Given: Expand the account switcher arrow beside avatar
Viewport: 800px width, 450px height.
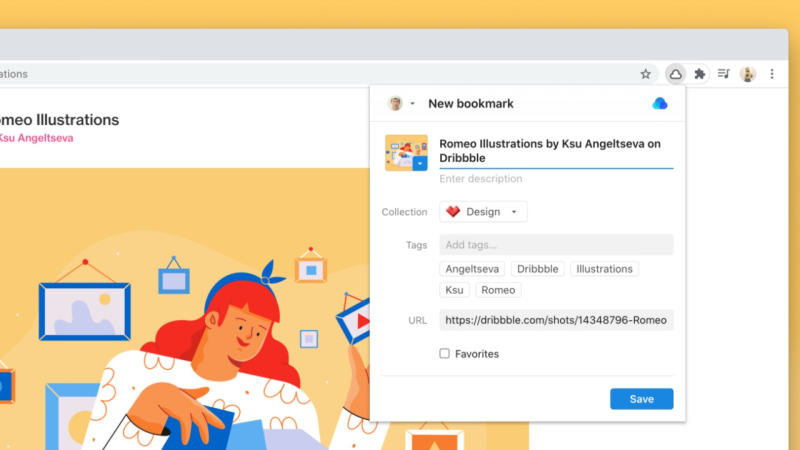Looking at the screenshot, I should click(x=412, y=104).
